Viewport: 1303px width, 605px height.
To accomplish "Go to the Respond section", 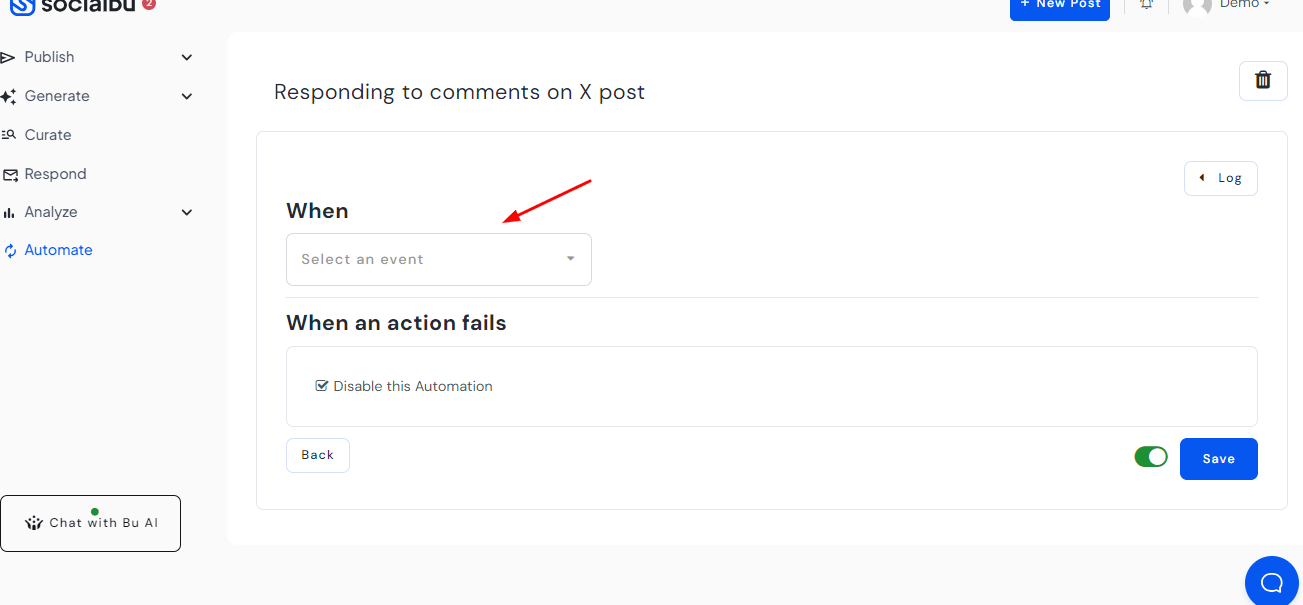I will pos(54,173).
